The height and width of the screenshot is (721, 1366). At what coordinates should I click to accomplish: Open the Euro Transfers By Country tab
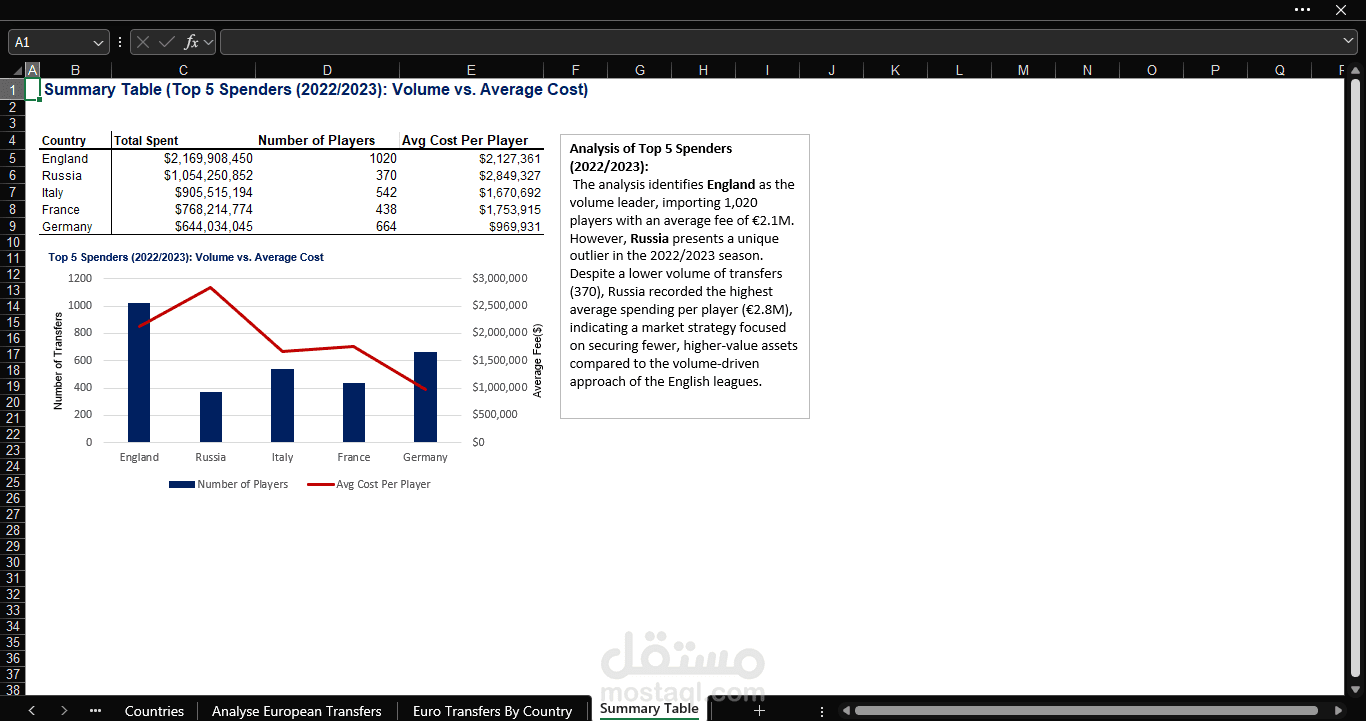click(492, 710)
